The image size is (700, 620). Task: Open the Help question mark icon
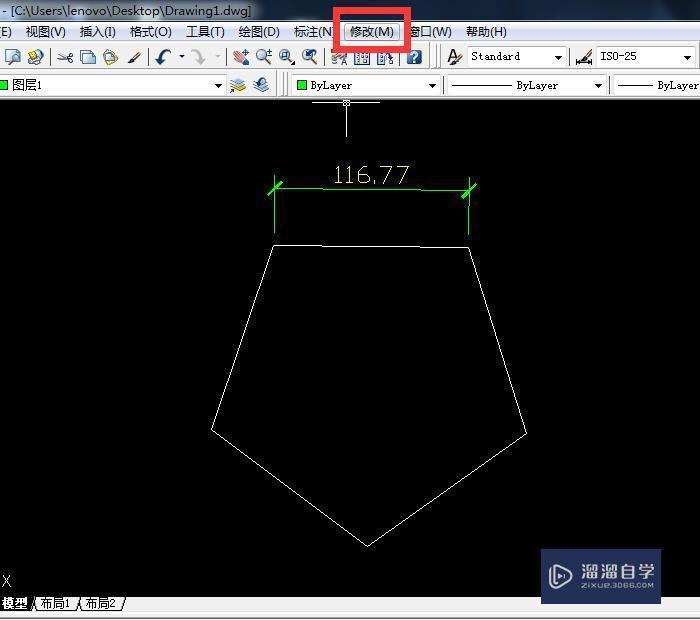(x=414, y=58)
